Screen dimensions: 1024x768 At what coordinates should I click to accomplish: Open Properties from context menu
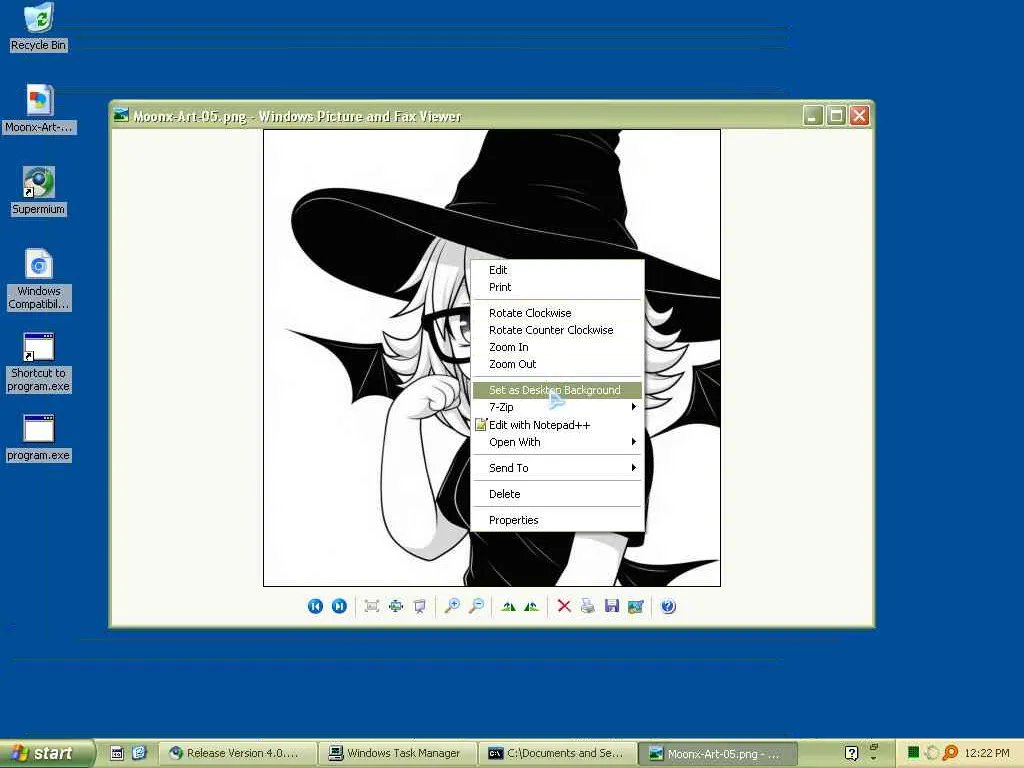557,520
